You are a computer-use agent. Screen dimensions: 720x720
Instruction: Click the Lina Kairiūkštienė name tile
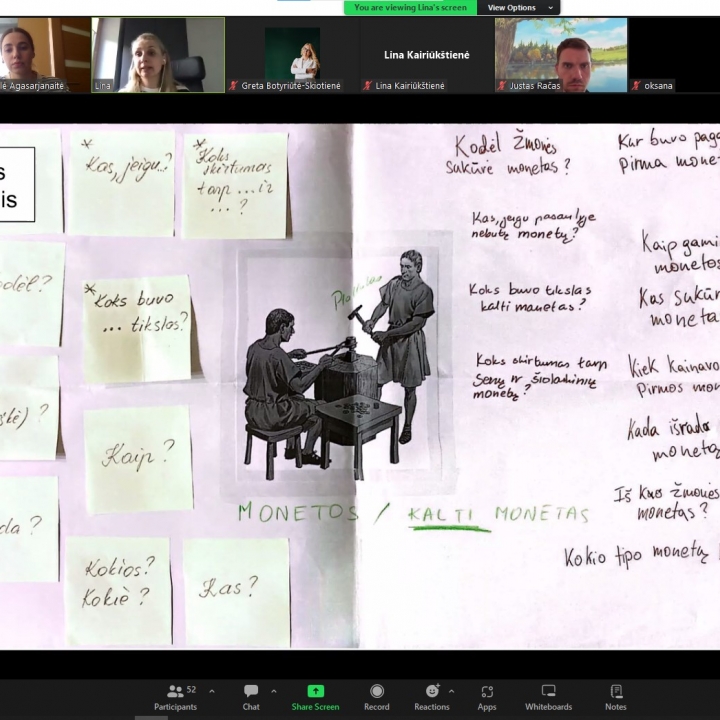(426, 54)
